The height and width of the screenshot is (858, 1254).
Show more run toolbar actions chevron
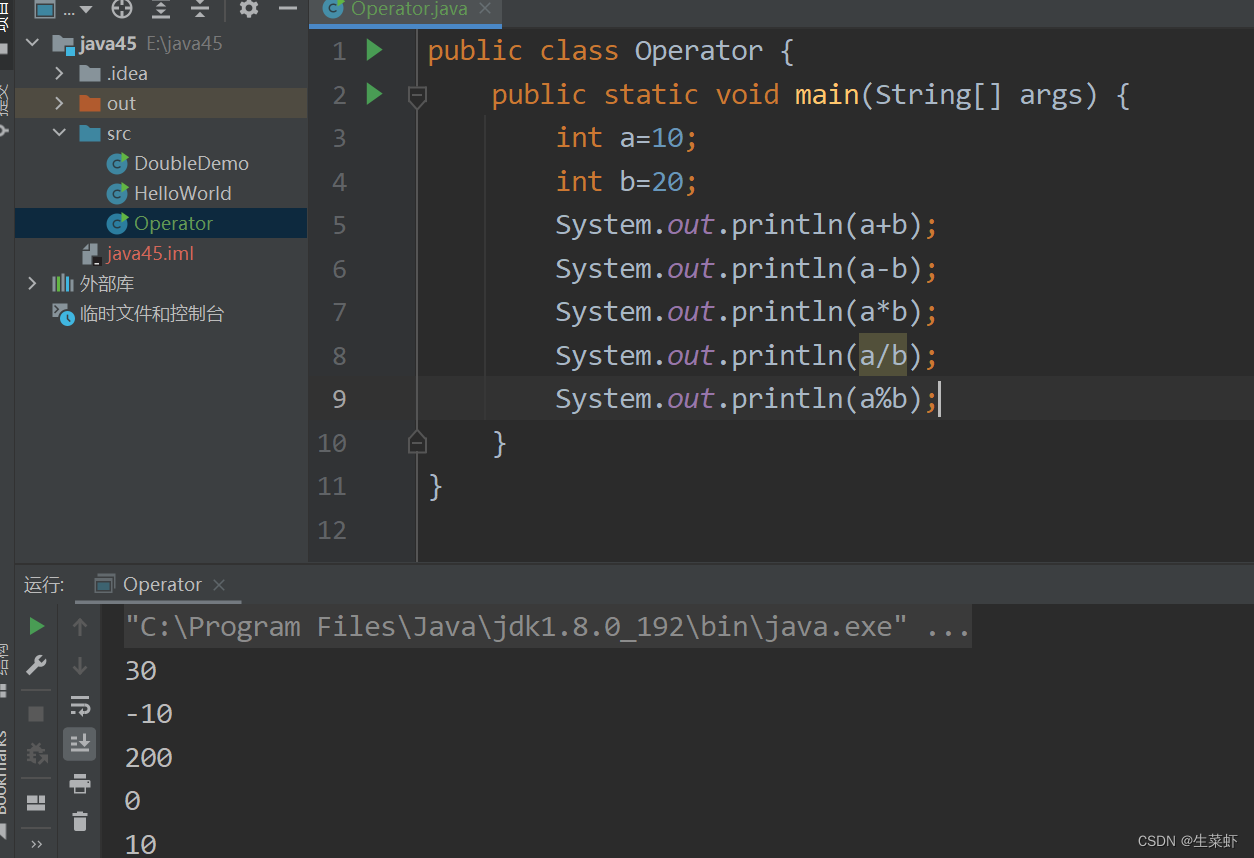pos(36,845)
